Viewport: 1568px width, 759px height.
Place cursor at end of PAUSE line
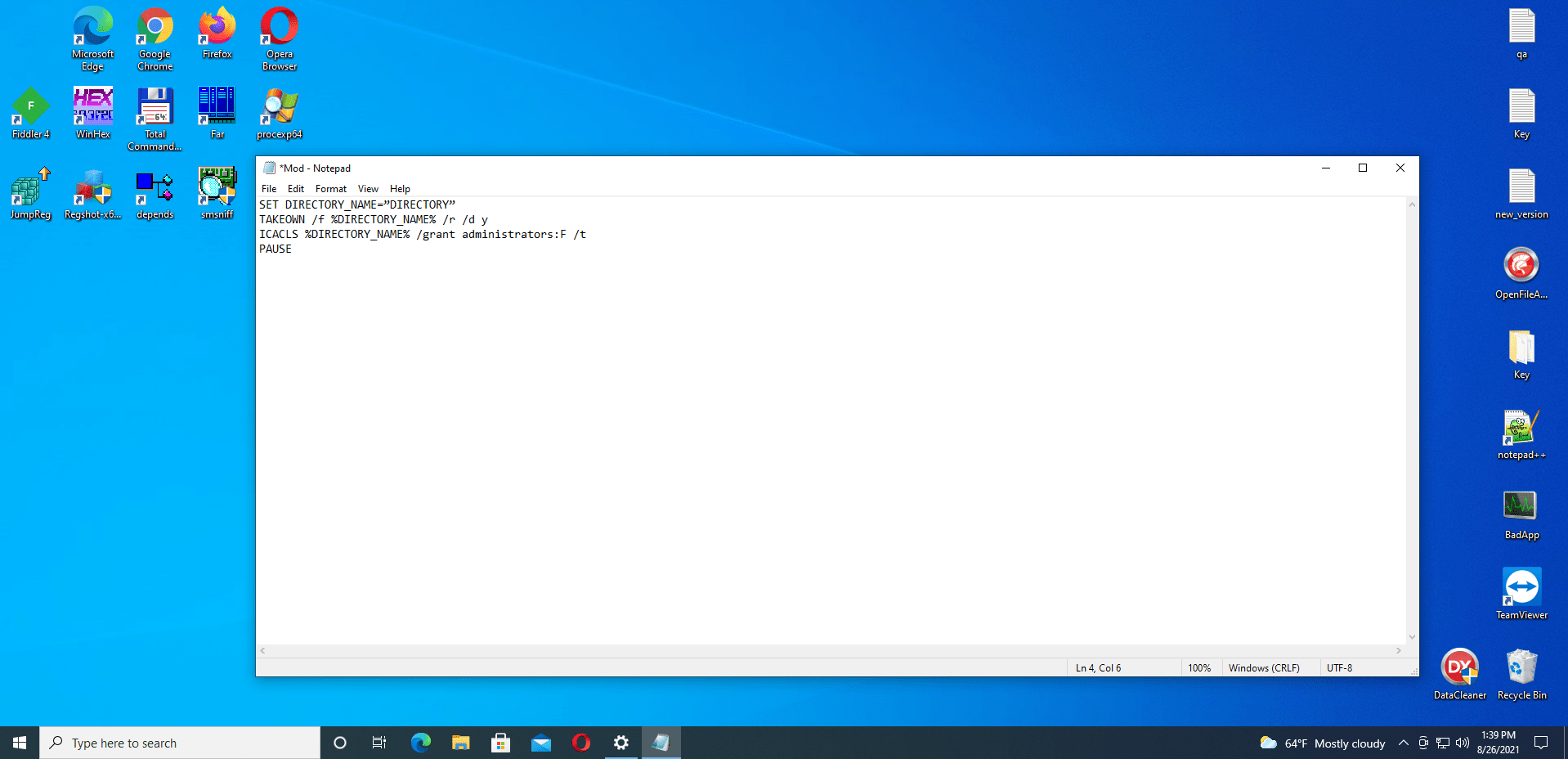click(293, 249)
